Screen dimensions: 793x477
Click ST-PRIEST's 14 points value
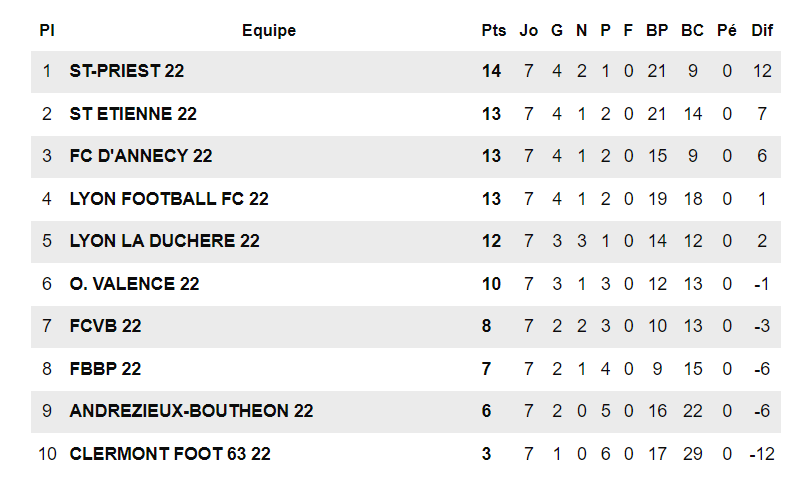pyautogui.click(x=491, y=71)
